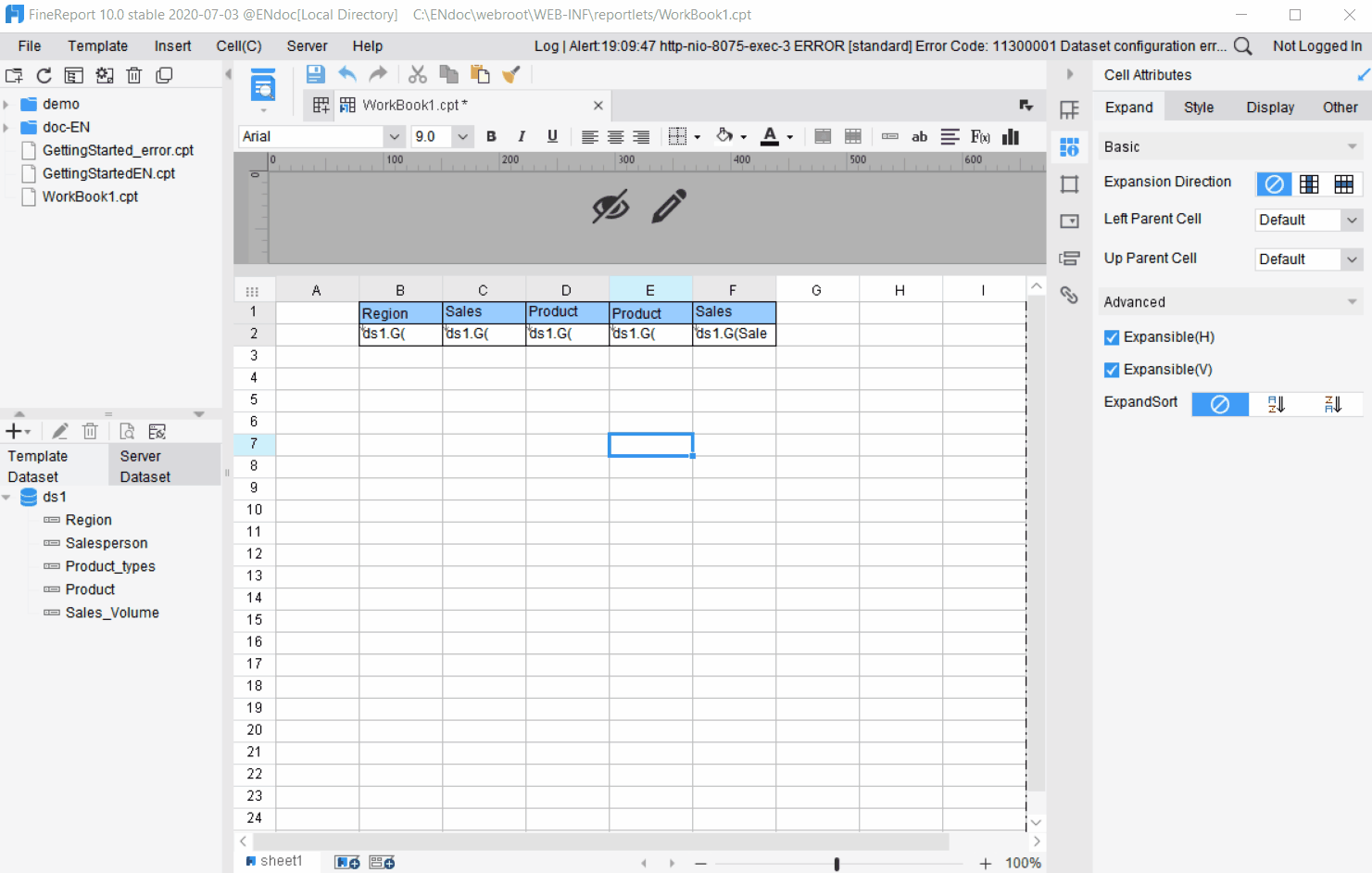Open border style dropdown arrow
Screen dimensions: 1372x873
(x=697, y=137)
